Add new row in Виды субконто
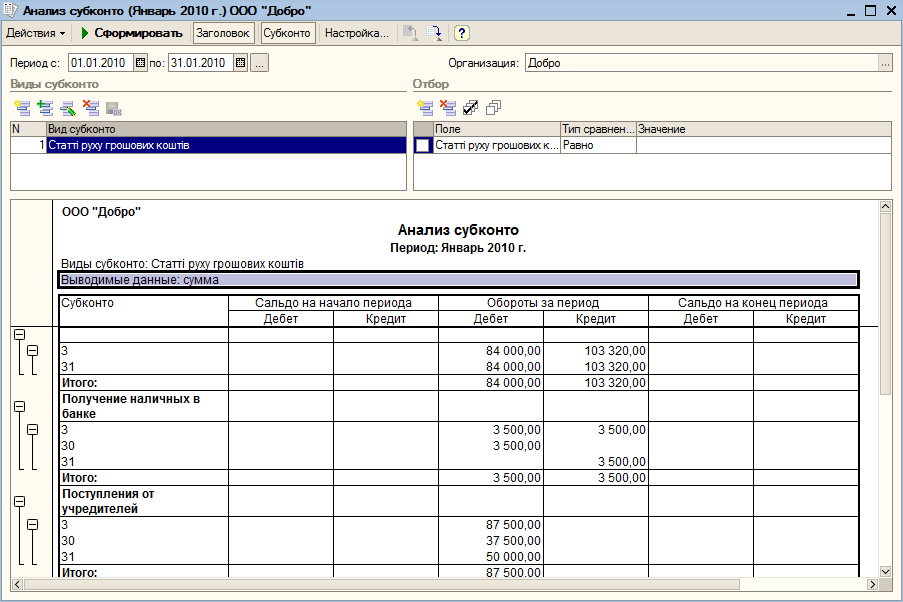Screen dimensions: 903x602 [x=22, y=107]
